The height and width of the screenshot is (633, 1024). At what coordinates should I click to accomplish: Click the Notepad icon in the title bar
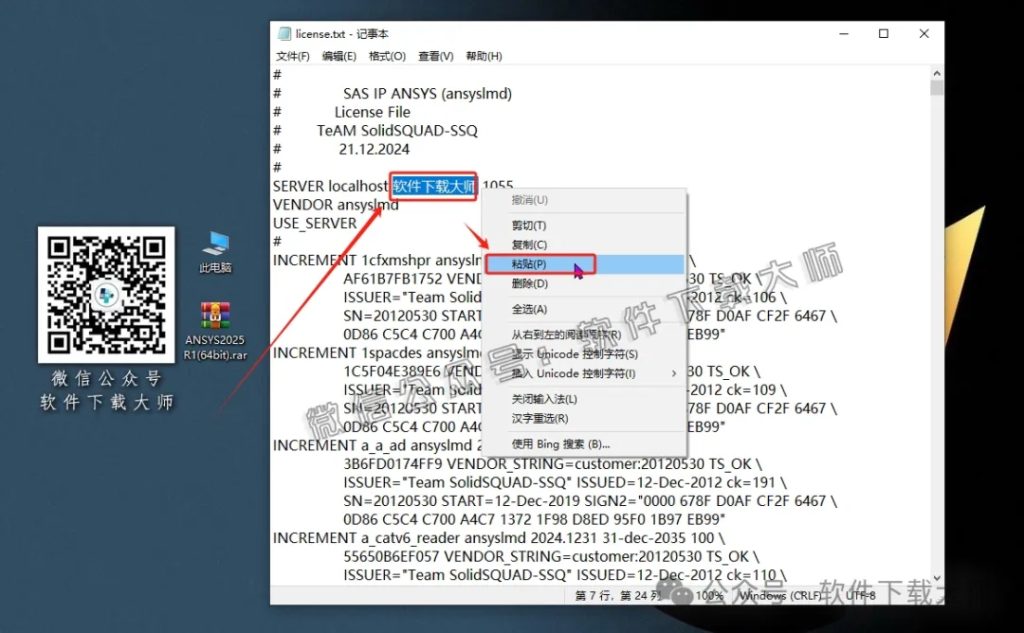click(283, 33)
